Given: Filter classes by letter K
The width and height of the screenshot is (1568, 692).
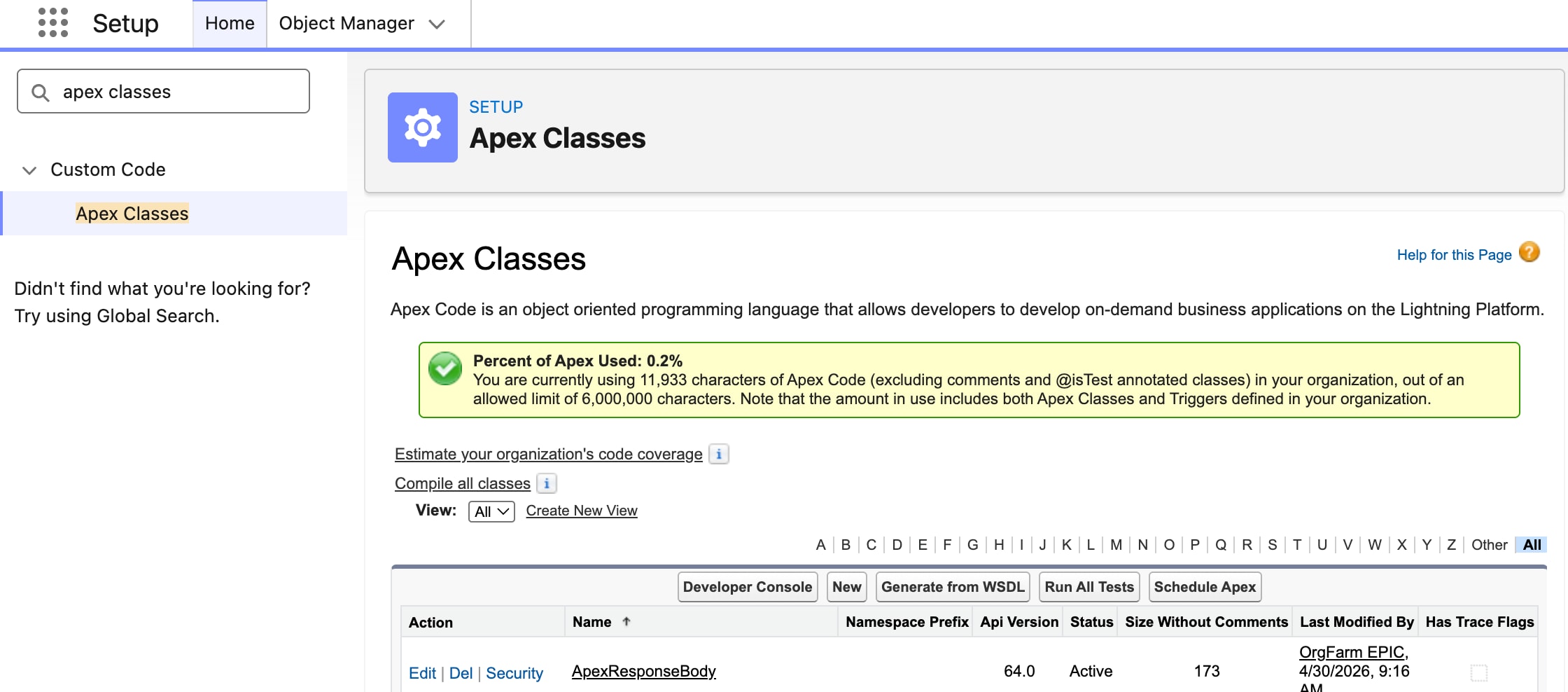Looking at the screenshot, I should [1067, 545].
